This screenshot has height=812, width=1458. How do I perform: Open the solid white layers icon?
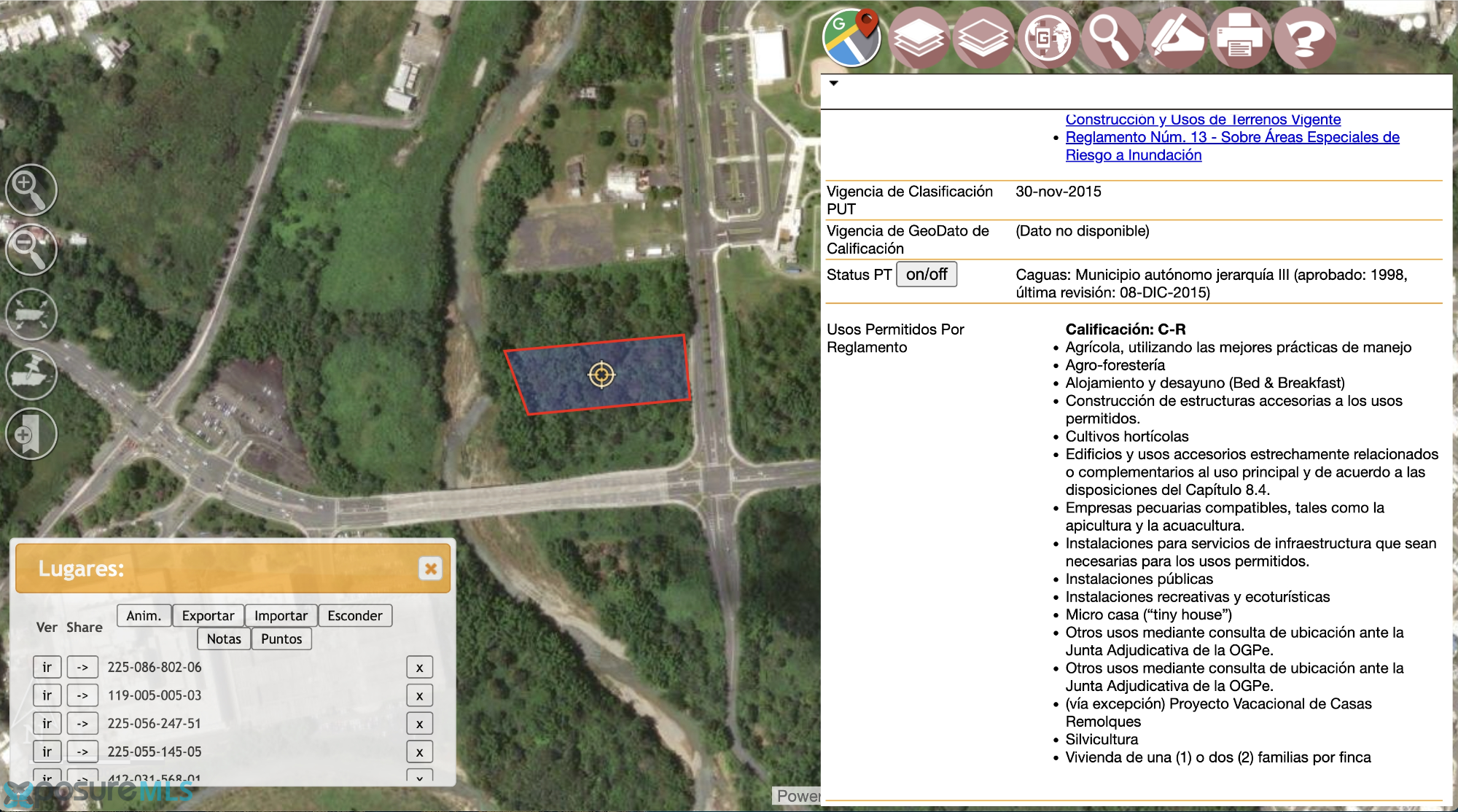click(x=919, y=38)
